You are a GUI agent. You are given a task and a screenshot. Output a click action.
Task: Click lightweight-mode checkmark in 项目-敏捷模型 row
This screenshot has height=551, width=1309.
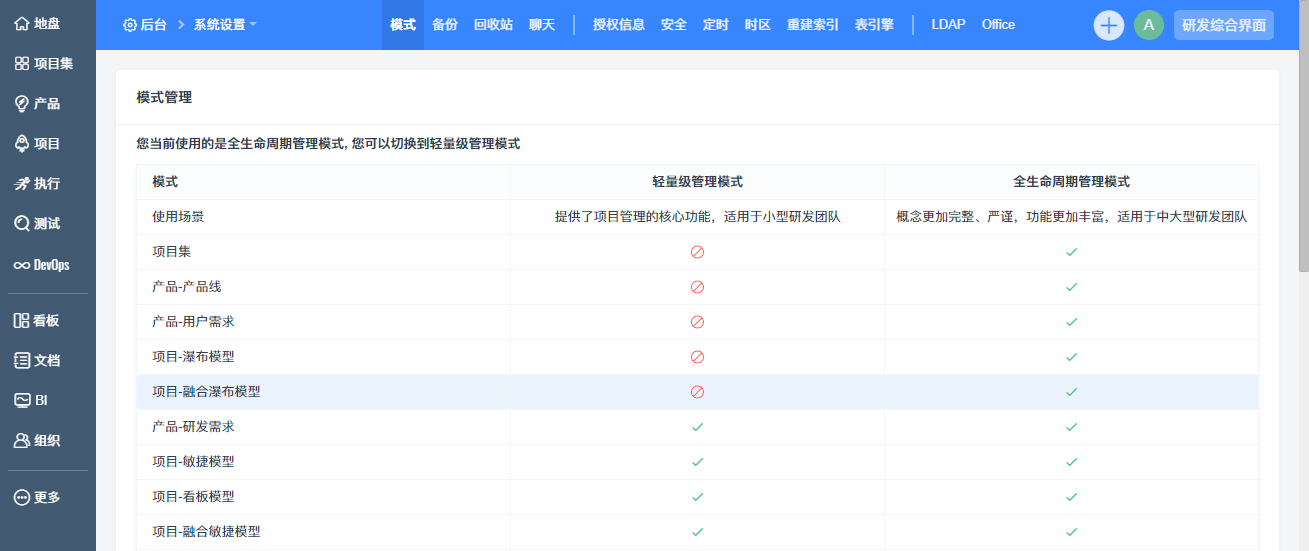point(697,462)
